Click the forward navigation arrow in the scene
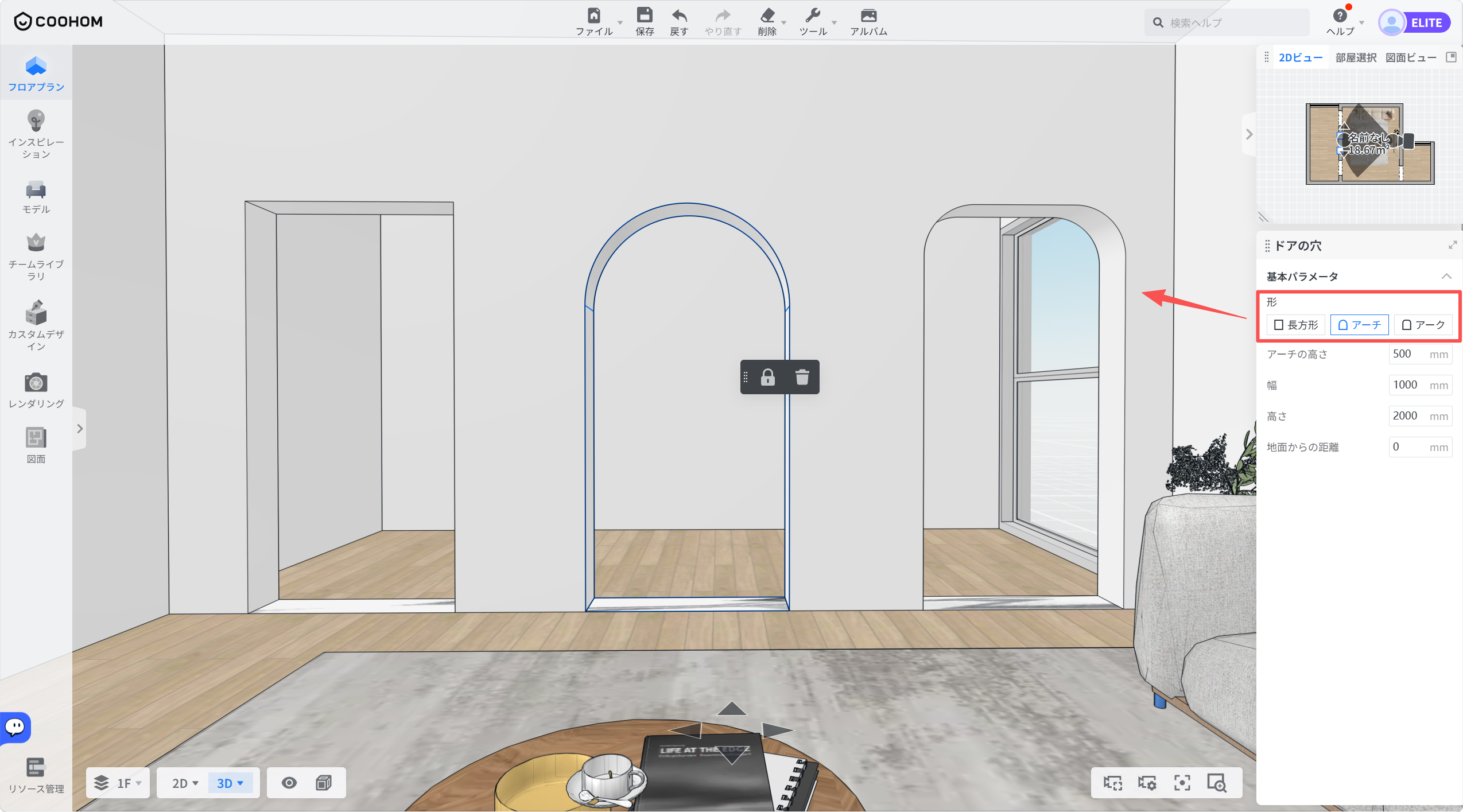1463x812 pixels. [732, 709]
